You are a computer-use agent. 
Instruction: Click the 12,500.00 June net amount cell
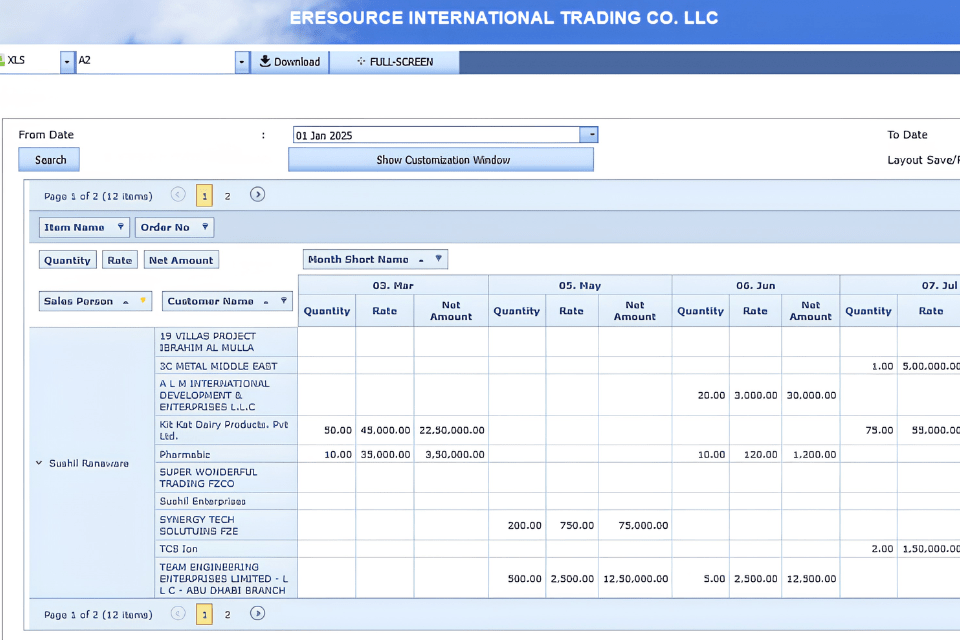click(x=811, y=578)
